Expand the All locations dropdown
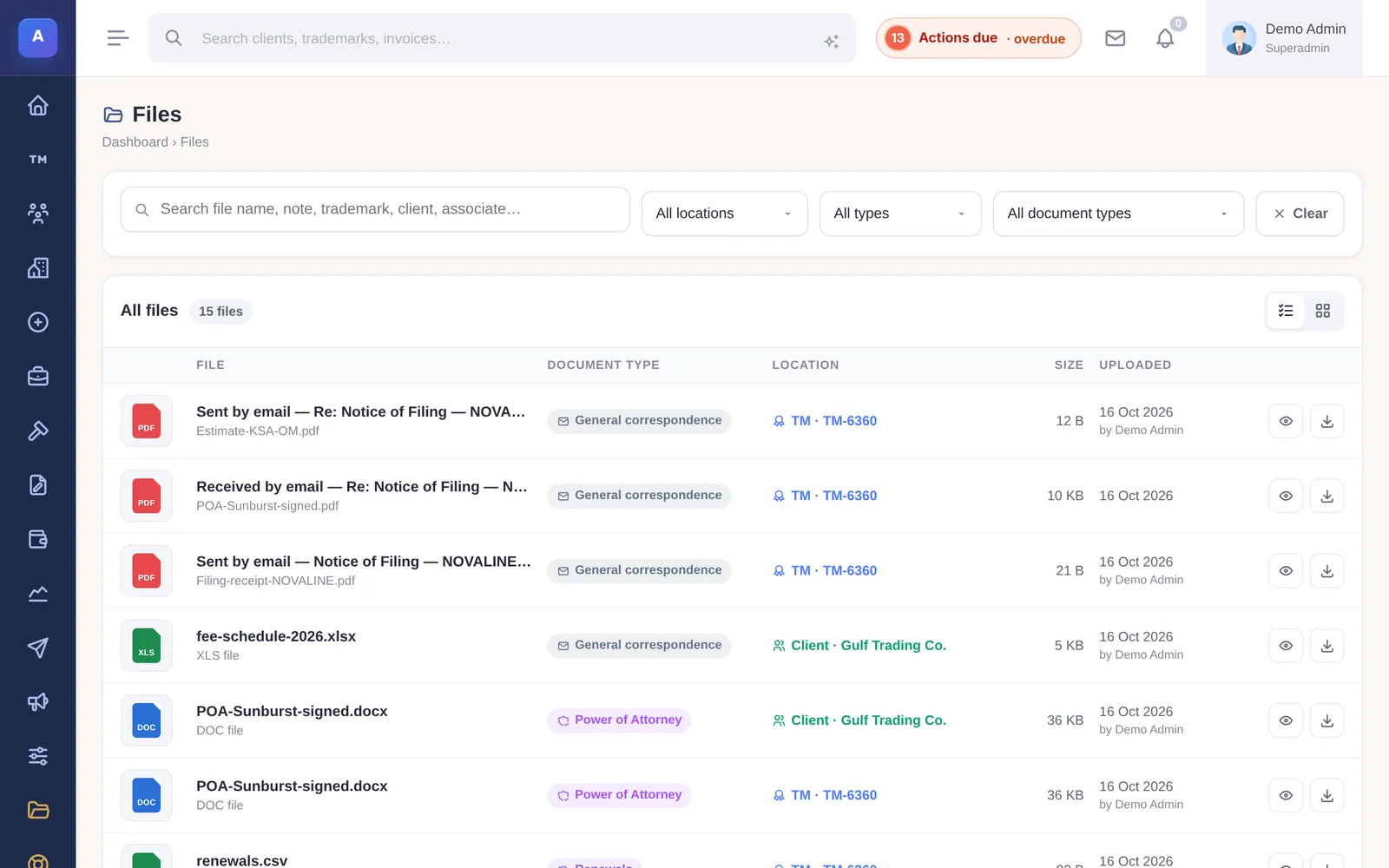Screen dimensions: 1389x868 tap(724, 214)
